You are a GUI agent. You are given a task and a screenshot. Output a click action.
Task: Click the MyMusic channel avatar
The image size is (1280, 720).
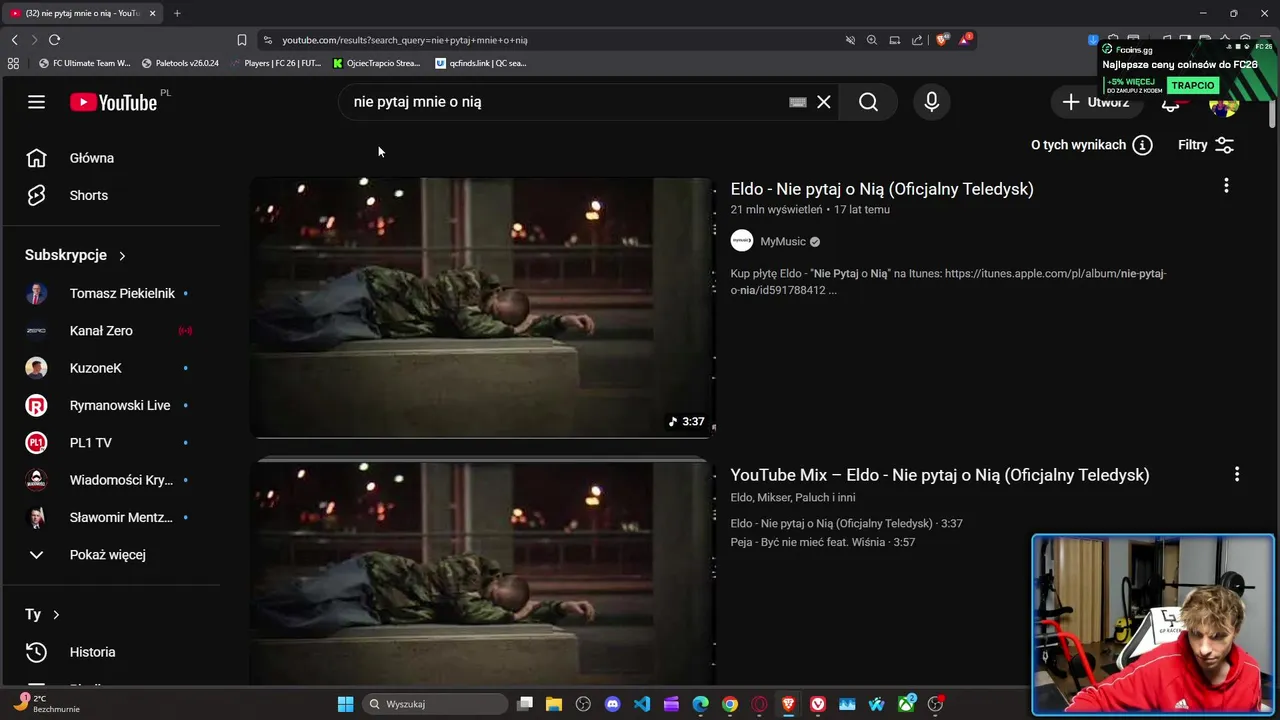point(742,241)
